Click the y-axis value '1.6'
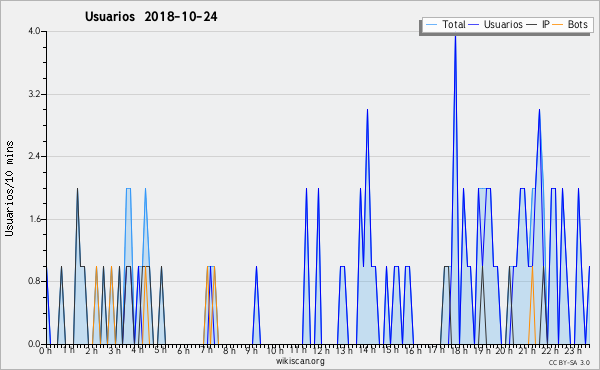The height and width of the screenshot is (370, 600). [34, 219]
